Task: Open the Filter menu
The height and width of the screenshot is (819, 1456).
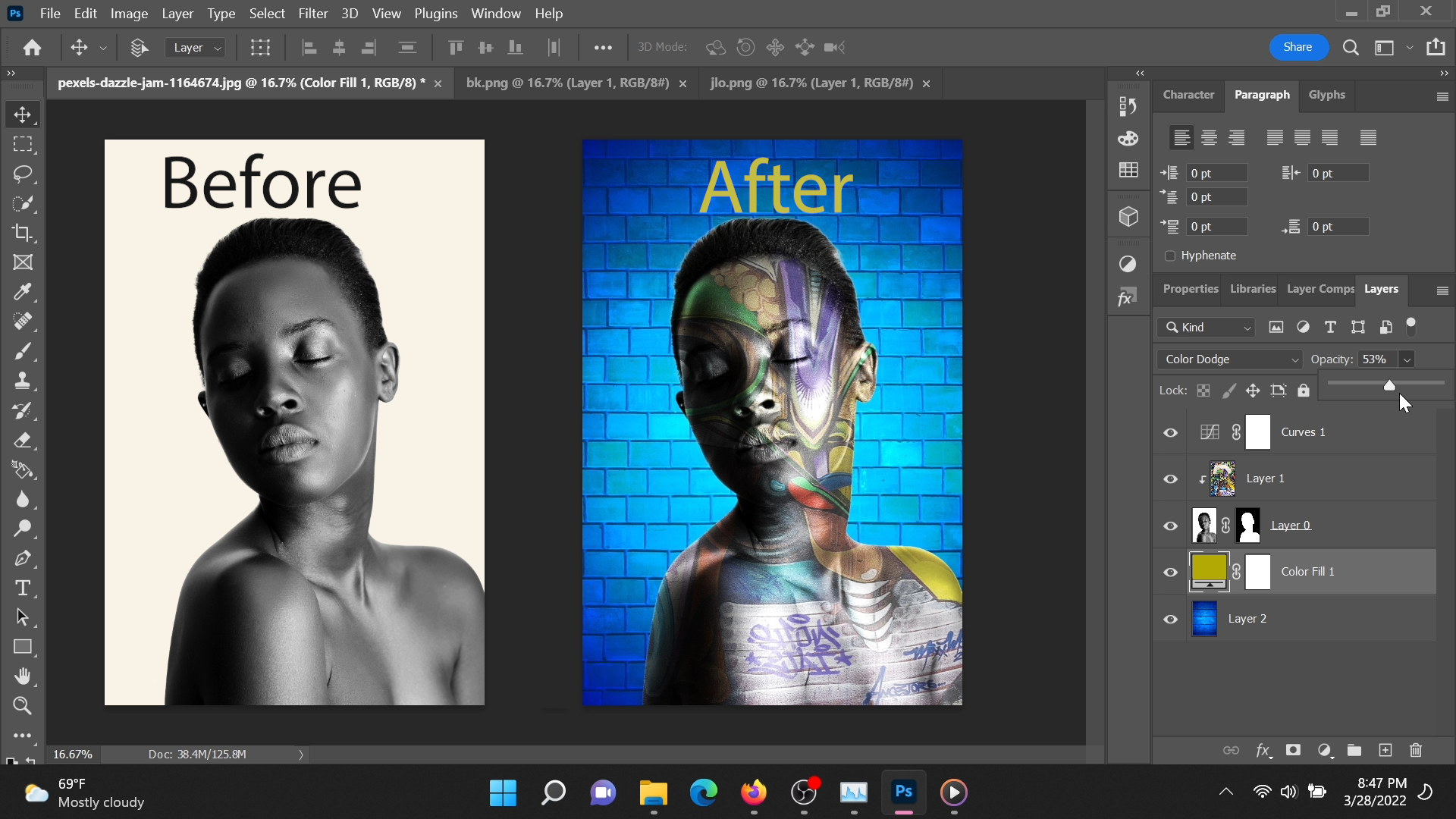Action: (x=312, y=13)
